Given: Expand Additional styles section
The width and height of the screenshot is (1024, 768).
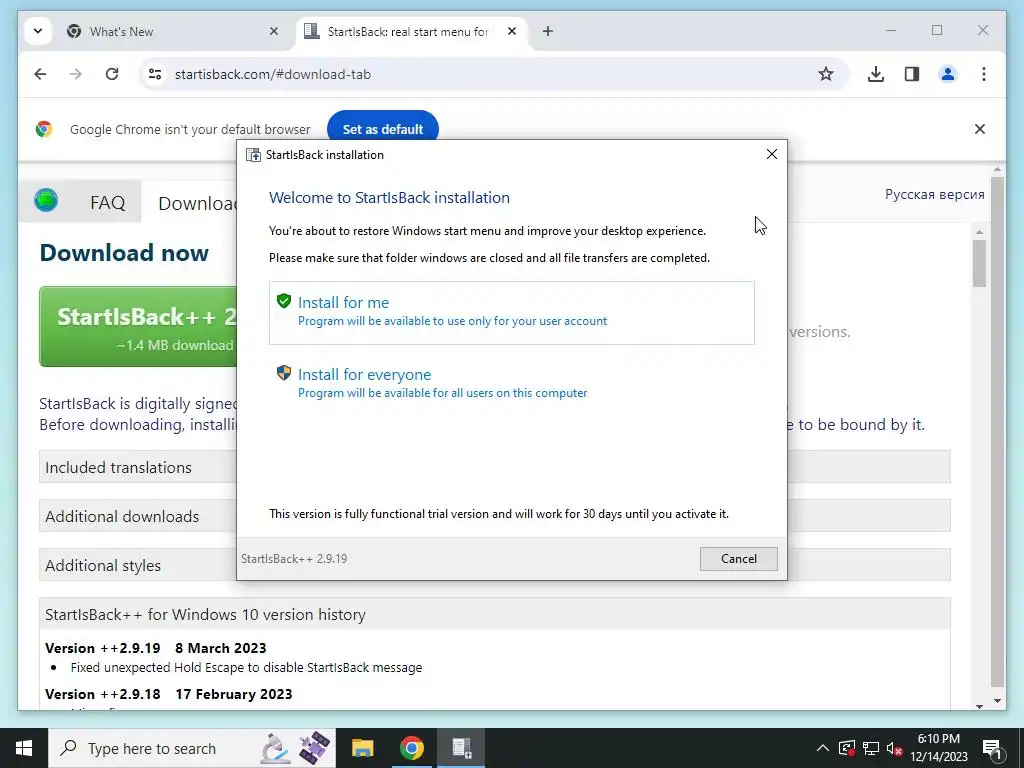Looking at the screenshot, I should [x=138, y=565].
